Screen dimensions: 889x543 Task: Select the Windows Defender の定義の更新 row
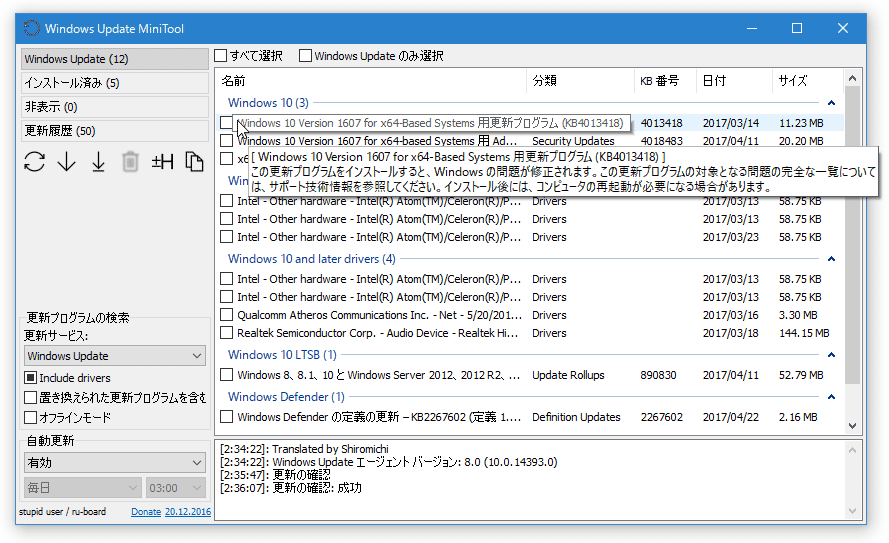coord(530,417)
